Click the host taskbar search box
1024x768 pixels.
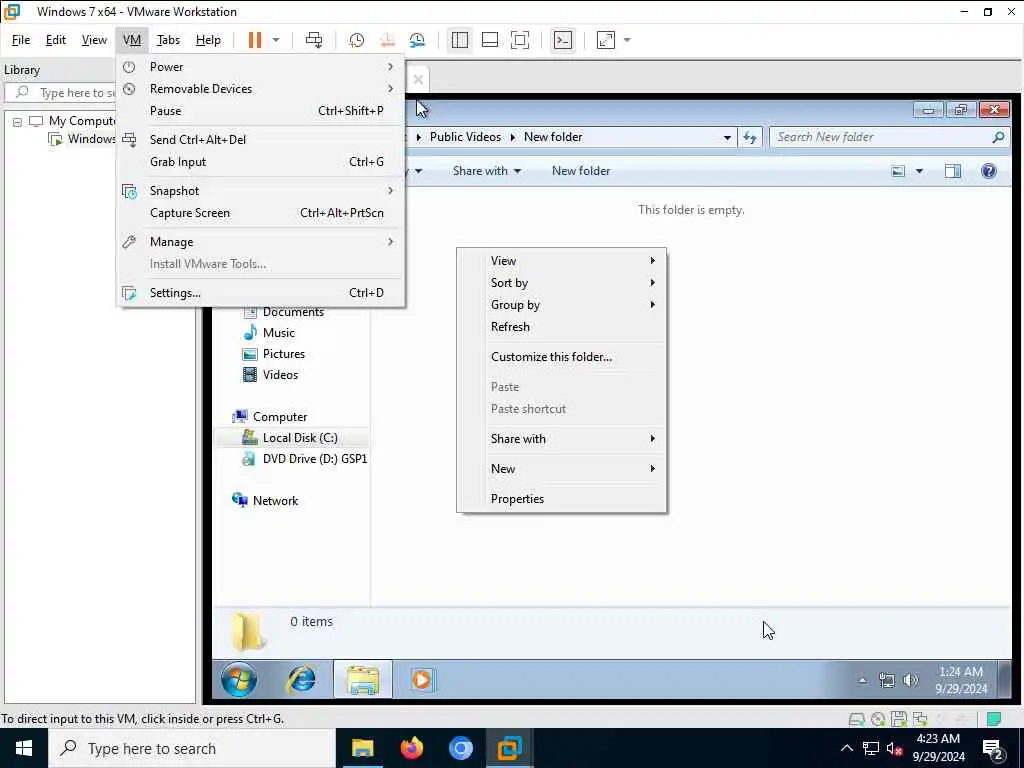pyautogui.click(x=191, y=748)
